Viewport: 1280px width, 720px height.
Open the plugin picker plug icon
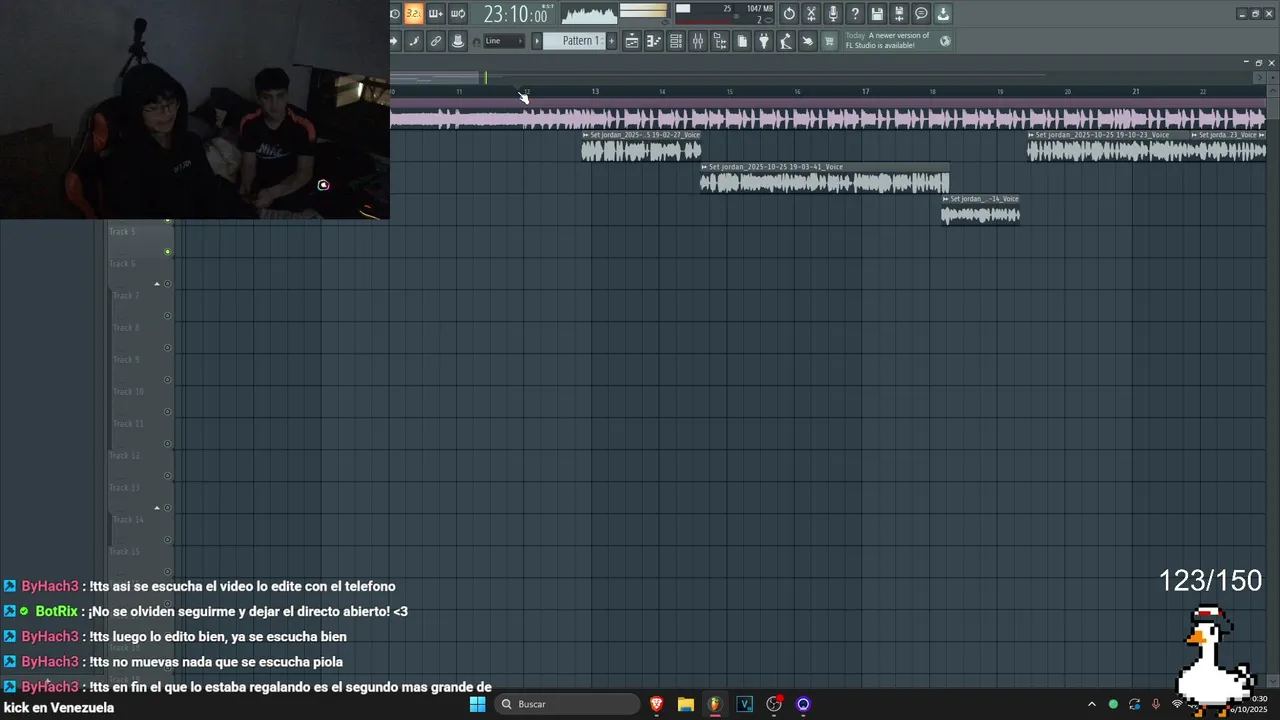(x=764, y=41)
